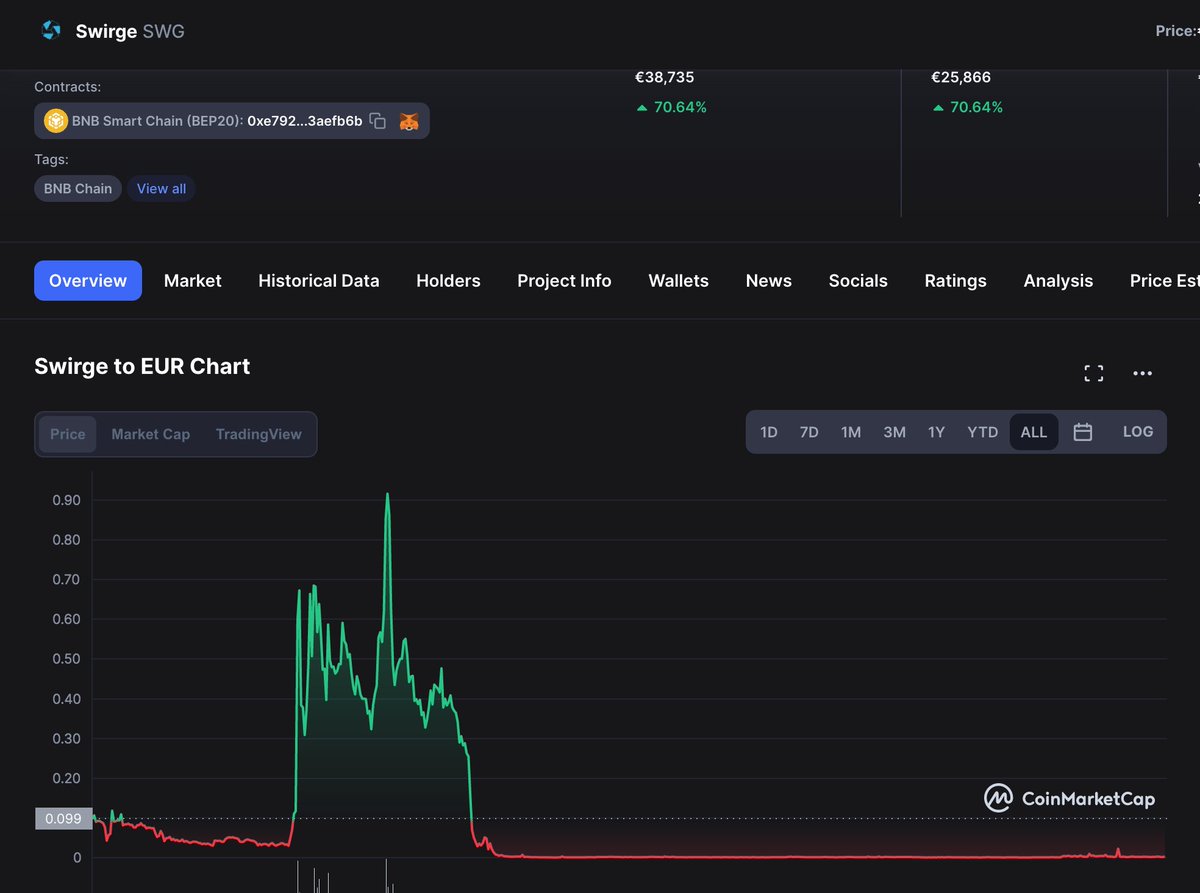Copy the BNB contract address
Image resolution: width=1200 pixels, height=893 pixels.
[378, 121]
